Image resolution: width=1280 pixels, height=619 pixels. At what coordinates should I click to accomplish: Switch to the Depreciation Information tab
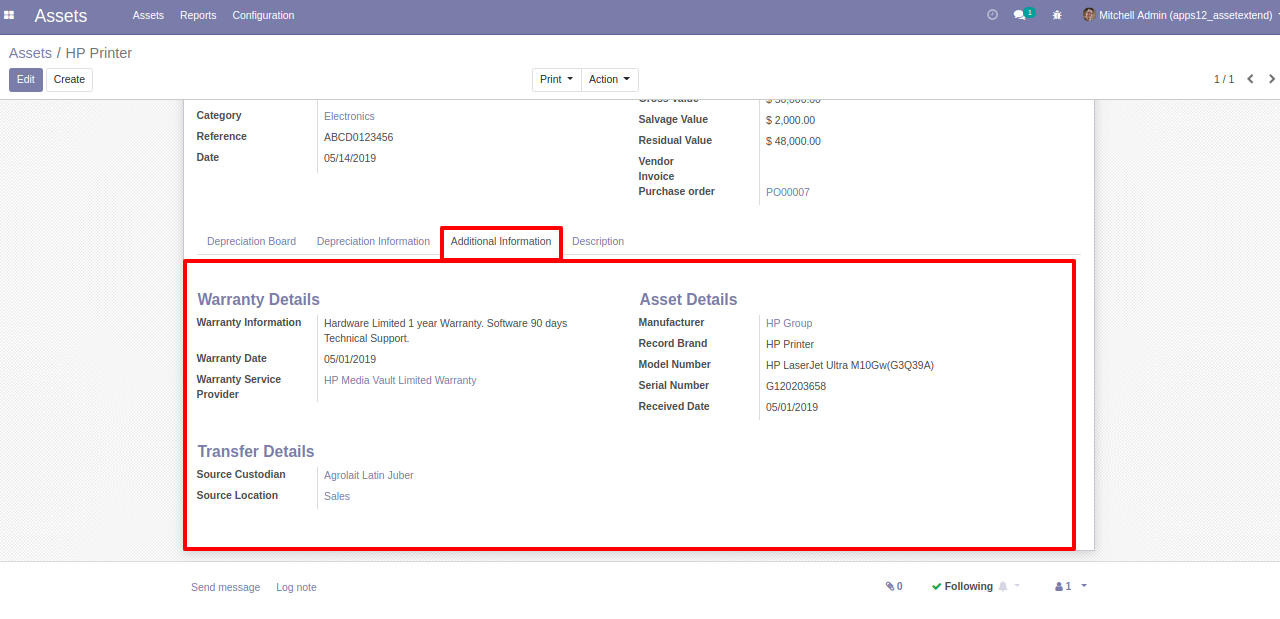click(373, 242)
